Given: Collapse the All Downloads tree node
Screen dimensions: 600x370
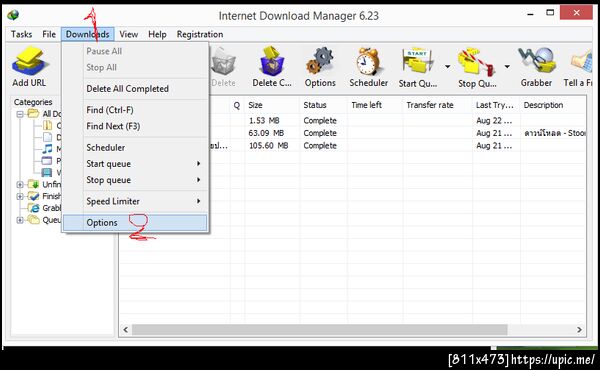Looking at the screenshot, I should 20,114.
